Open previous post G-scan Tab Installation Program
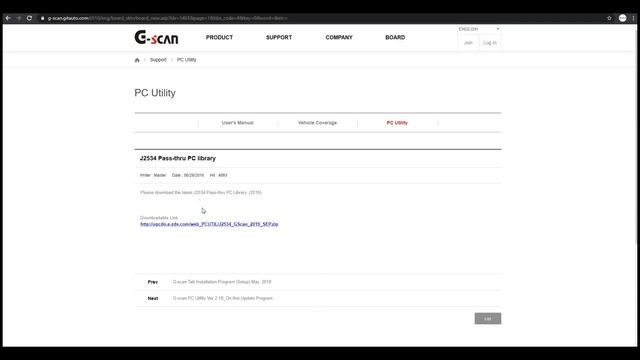 coord(222,282)
